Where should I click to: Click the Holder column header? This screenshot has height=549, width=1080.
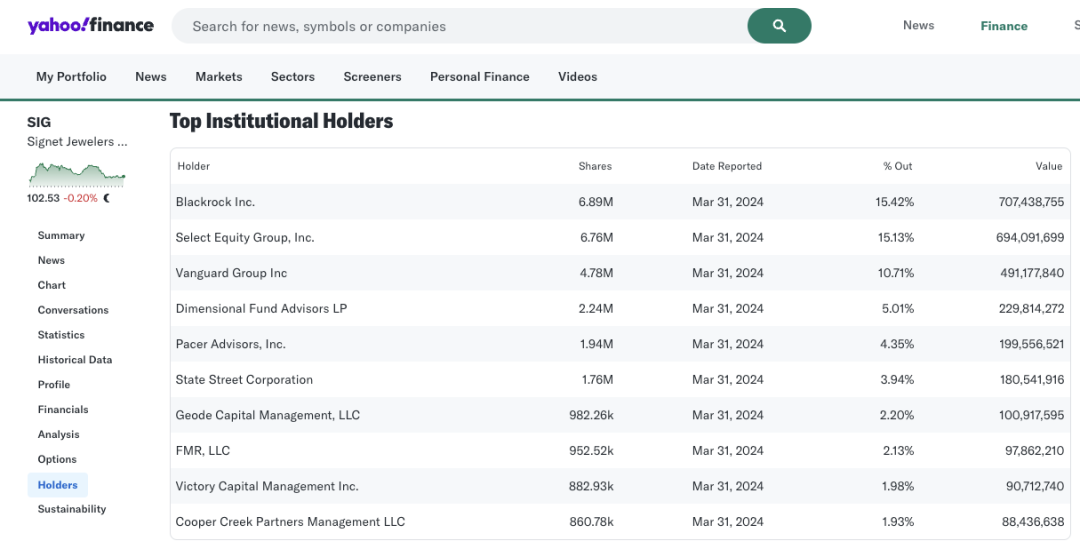(x=194, y=166)
